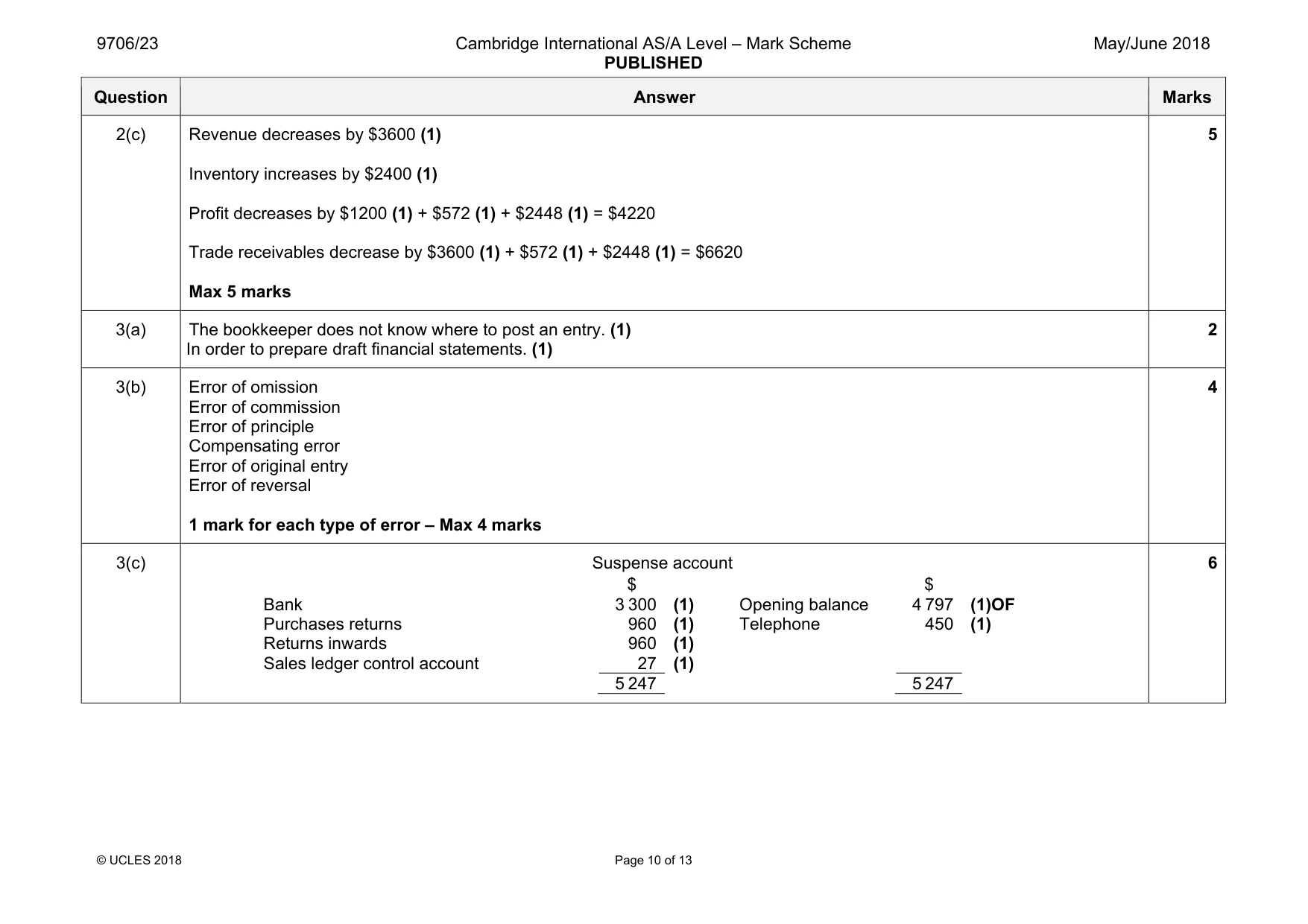
Task: Click the marks value "6"
Action: 1213,563
